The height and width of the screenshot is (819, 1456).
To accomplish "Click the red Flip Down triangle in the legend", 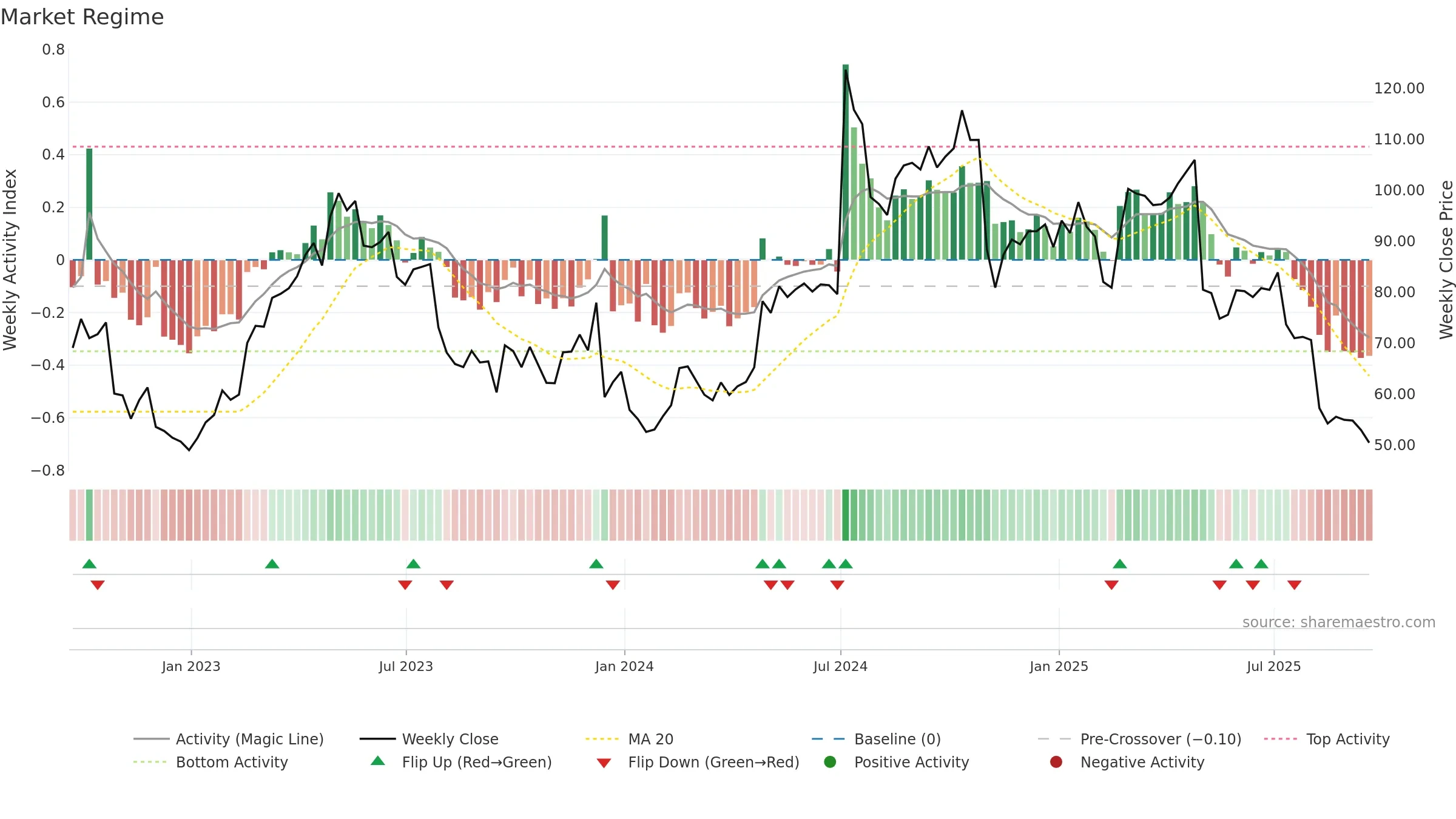I will (x=604, y=763).
